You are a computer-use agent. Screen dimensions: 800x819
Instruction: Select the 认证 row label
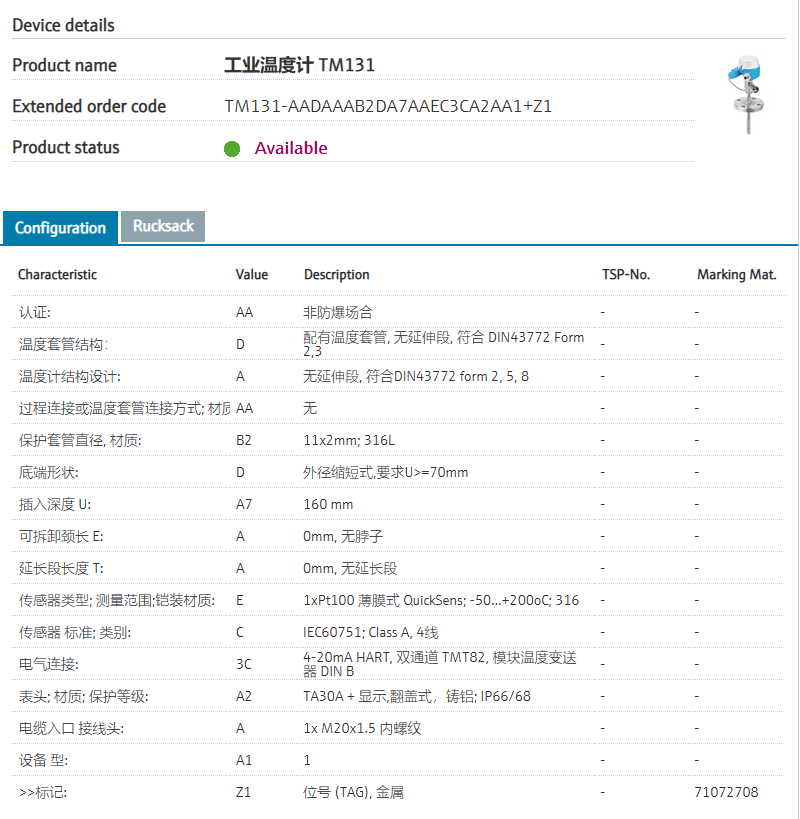point(34,313)
